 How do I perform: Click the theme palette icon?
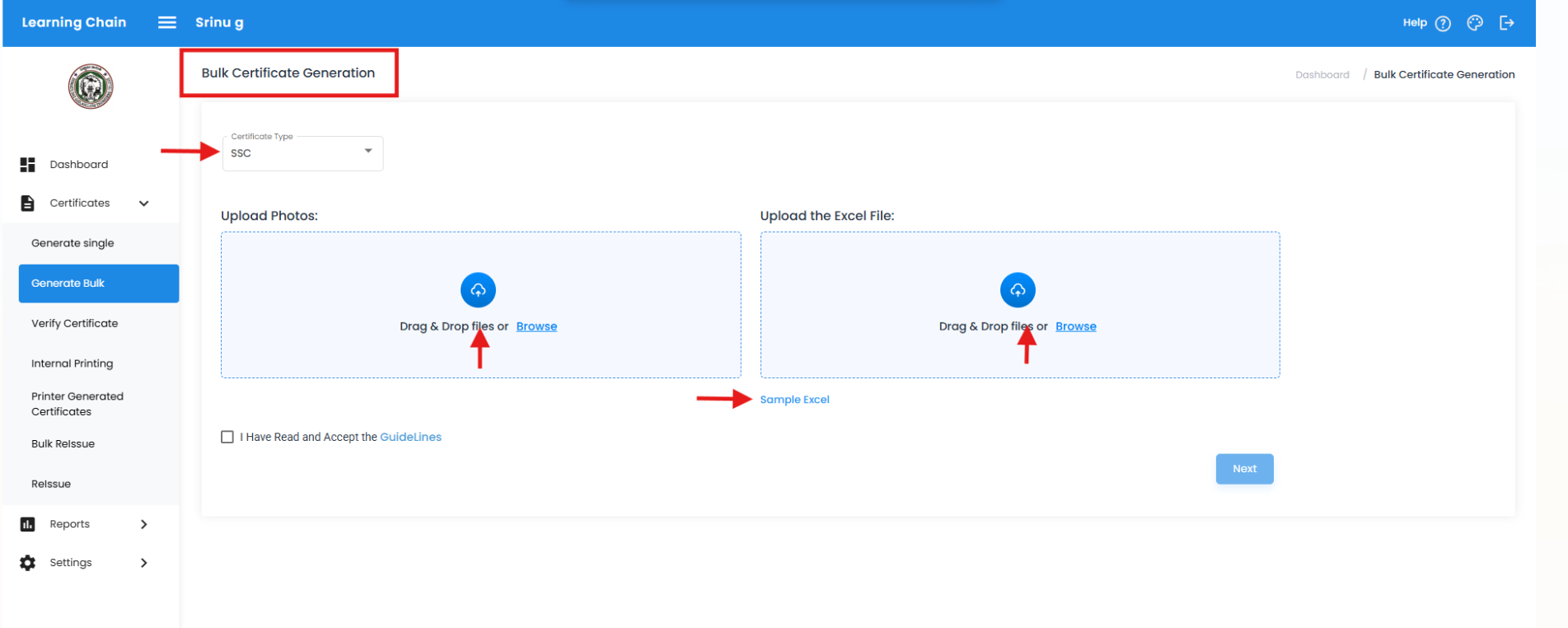(x=1475, y=23)
